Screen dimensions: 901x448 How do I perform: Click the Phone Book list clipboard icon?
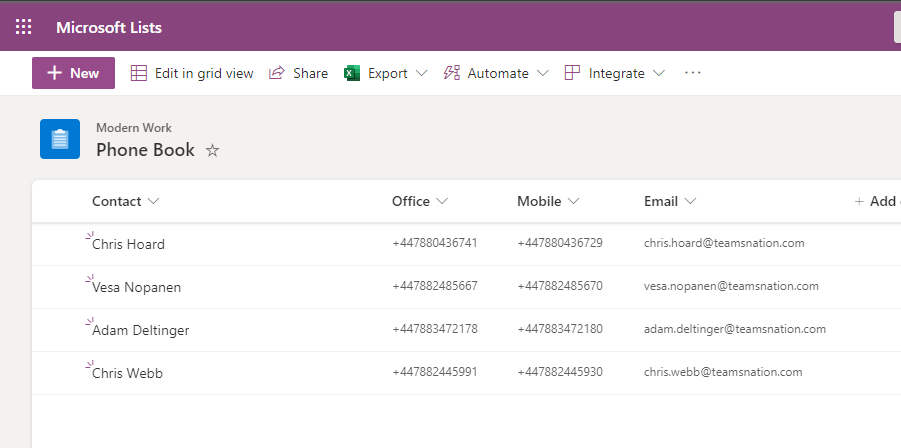[x=60, y=139]
